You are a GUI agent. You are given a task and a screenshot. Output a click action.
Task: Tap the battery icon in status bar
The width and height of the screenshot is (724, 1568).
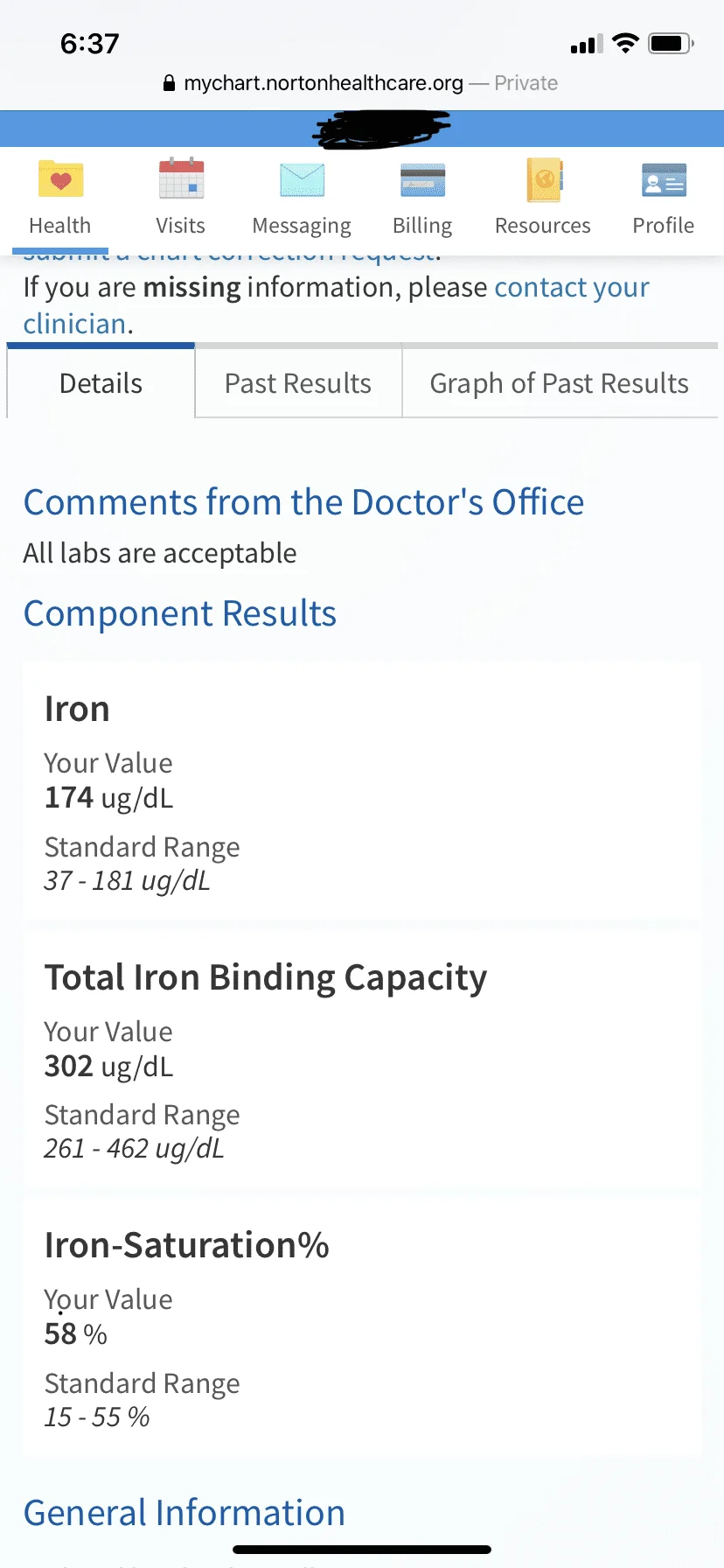pyautogui.click(x=671, y=43)
